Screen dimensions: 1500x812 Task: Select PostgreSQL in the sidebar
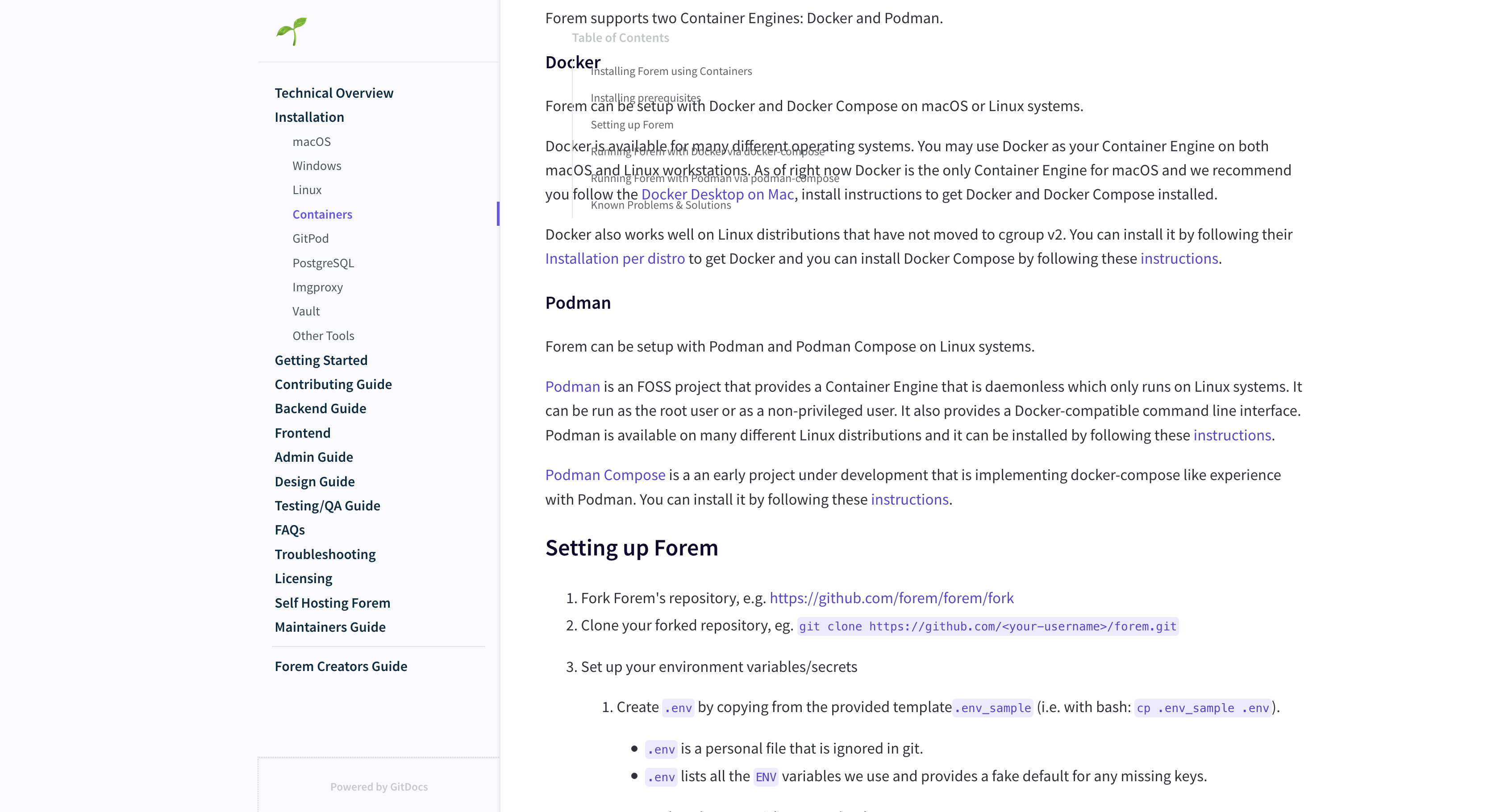click(x=323, y=262)
